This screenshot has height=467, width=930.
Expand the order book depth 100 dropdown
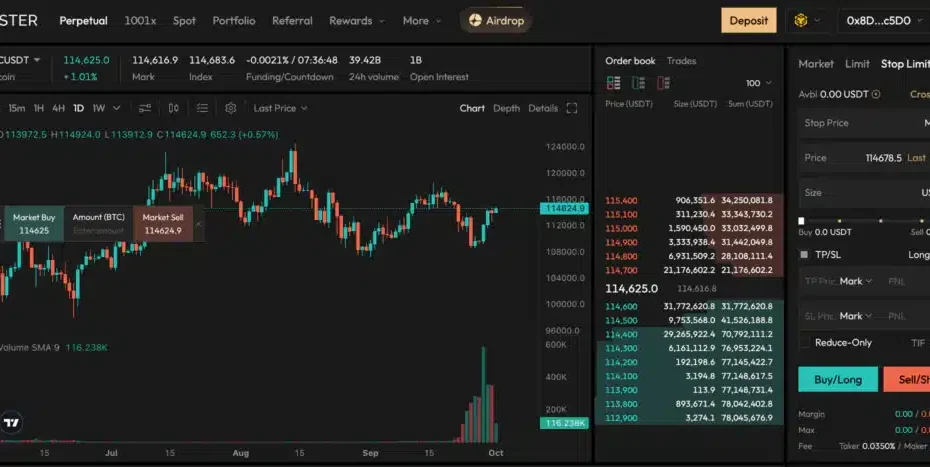pos(759,83)
